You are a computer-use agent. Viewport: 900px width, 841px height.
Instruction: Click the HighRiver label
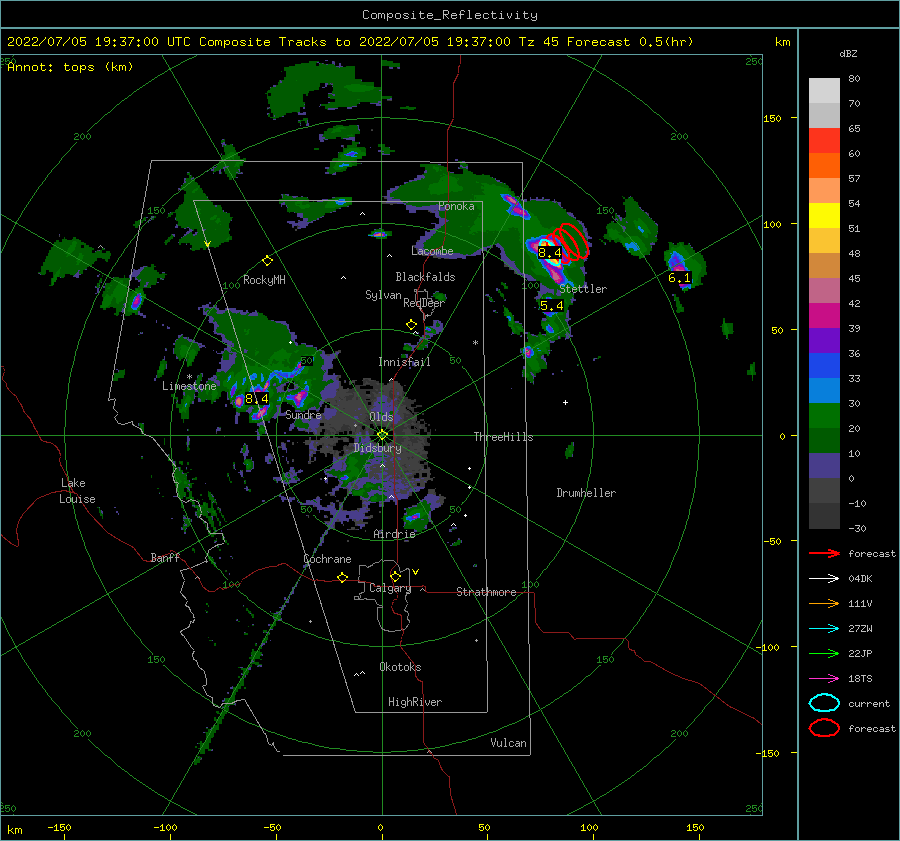(x=415, y=702)
